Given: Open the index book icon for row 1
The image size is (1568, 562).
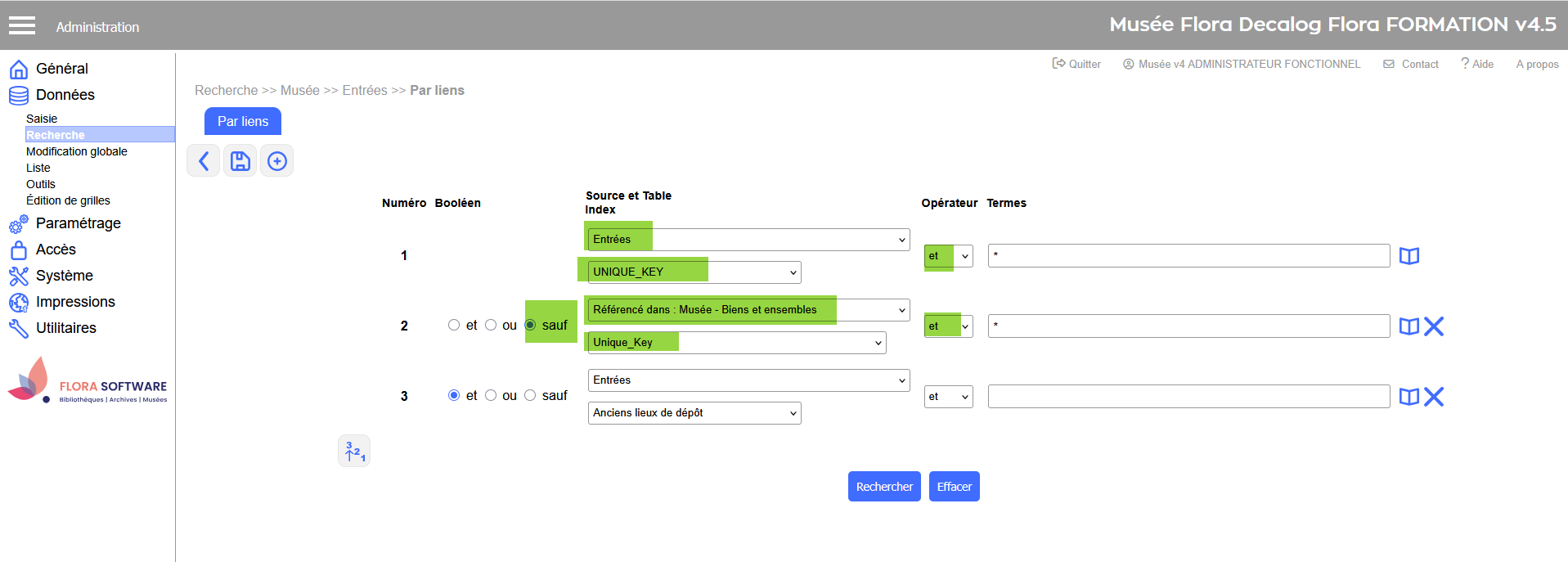Looking at the screenshot, I should (x=1409, y=256).
